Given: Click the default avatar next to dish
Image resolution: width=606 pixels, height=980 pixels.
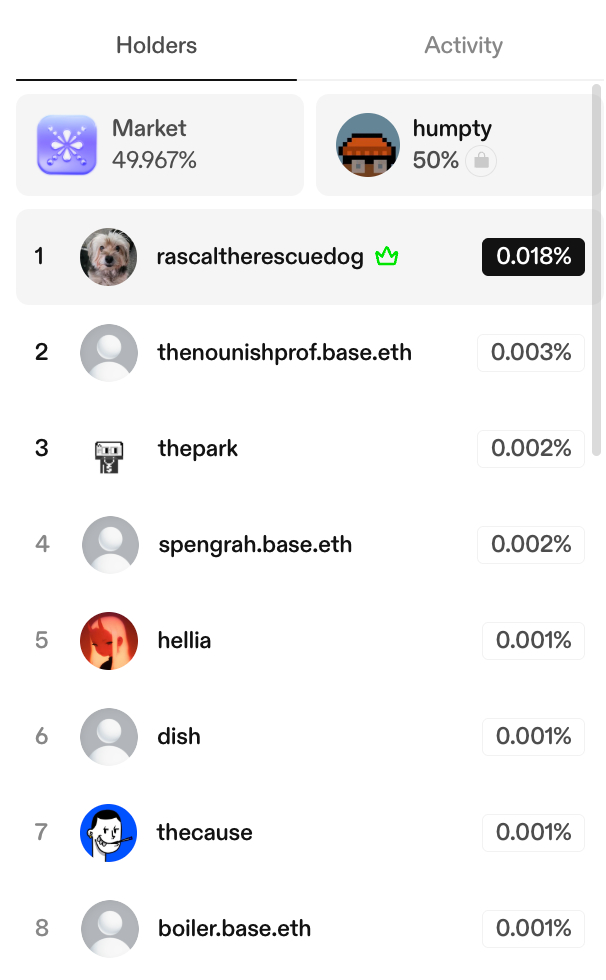Looking at the screenshot, I should [108, 737].
